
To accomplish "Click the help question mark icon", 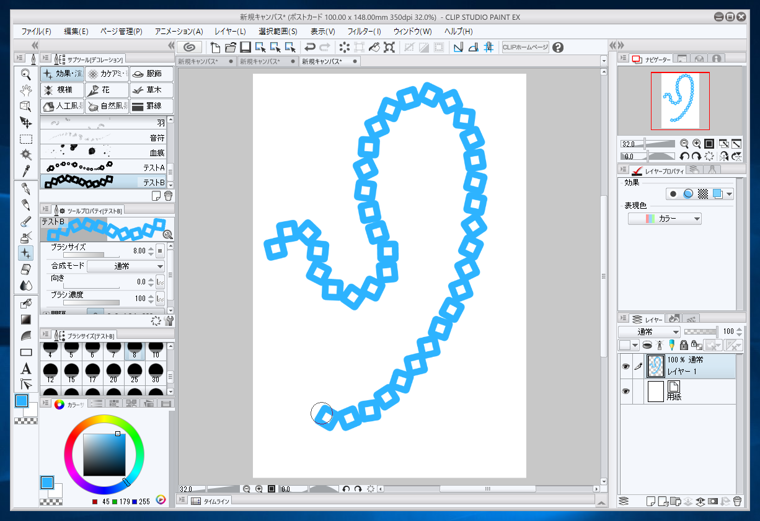I will point(558,47).
